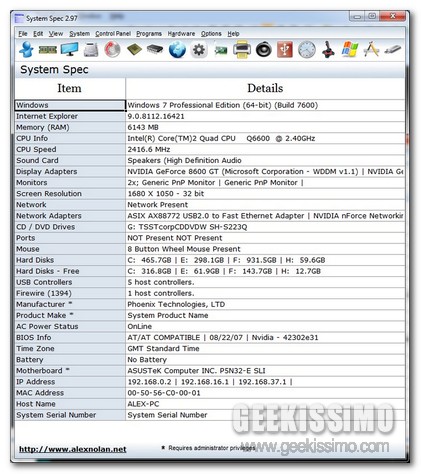Open the memory RAM stick icon
The width and height of the screenshot is (421, 474).
(x=47, y=50)
